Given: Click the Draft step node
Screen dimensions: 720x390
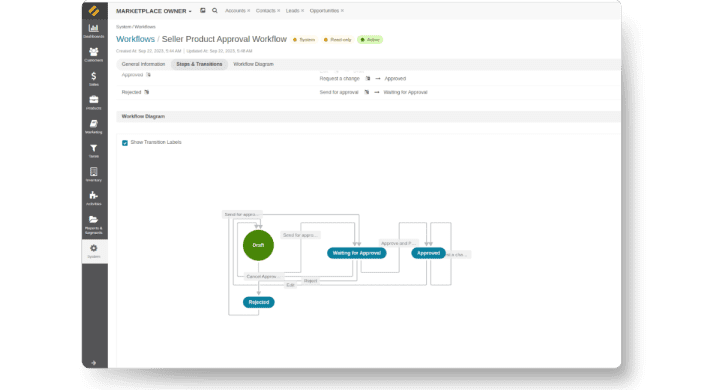Looking at the screenshot, I should click(x=258, y=245).
